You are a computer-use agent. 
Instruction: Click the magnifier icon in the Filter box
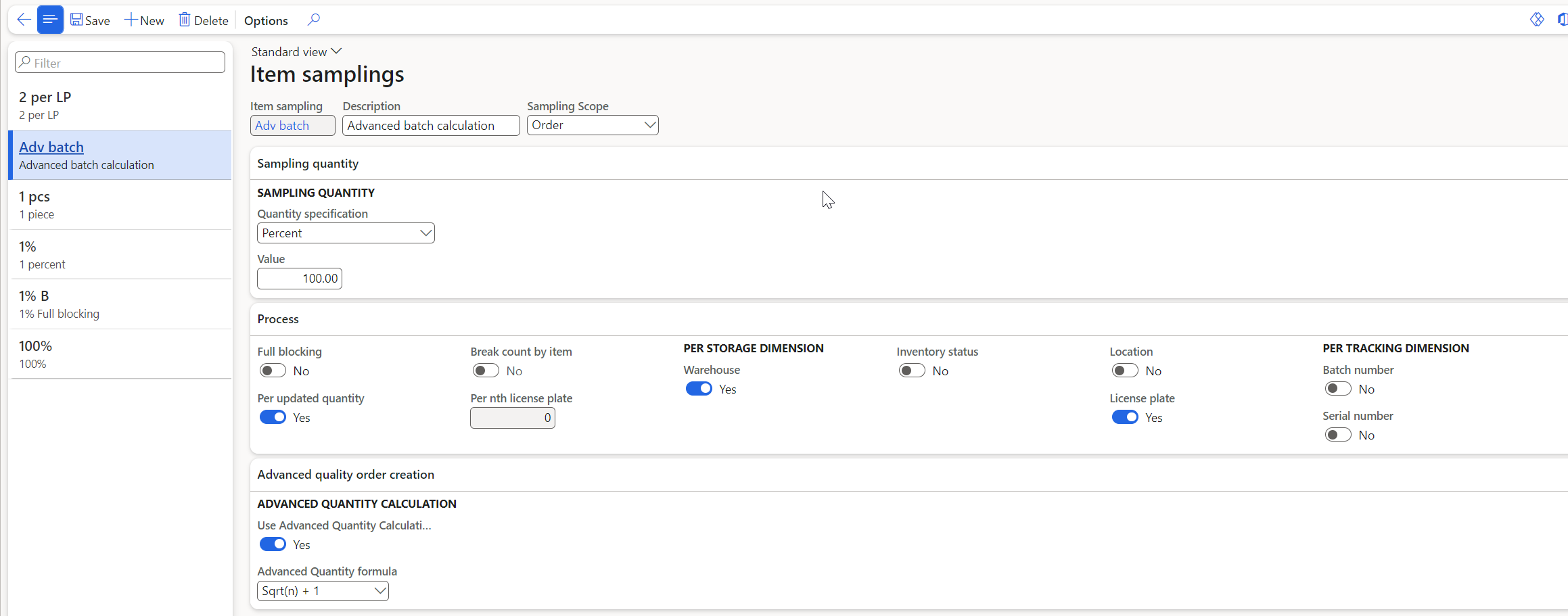click(x=25, y=62)
